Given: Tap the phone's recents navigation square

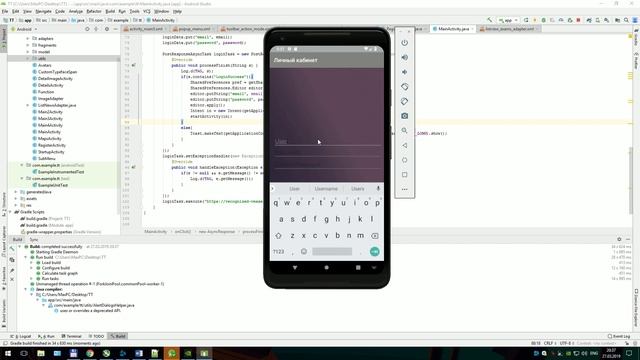Looking at the screenshot, I should click(x=358, y=268).
